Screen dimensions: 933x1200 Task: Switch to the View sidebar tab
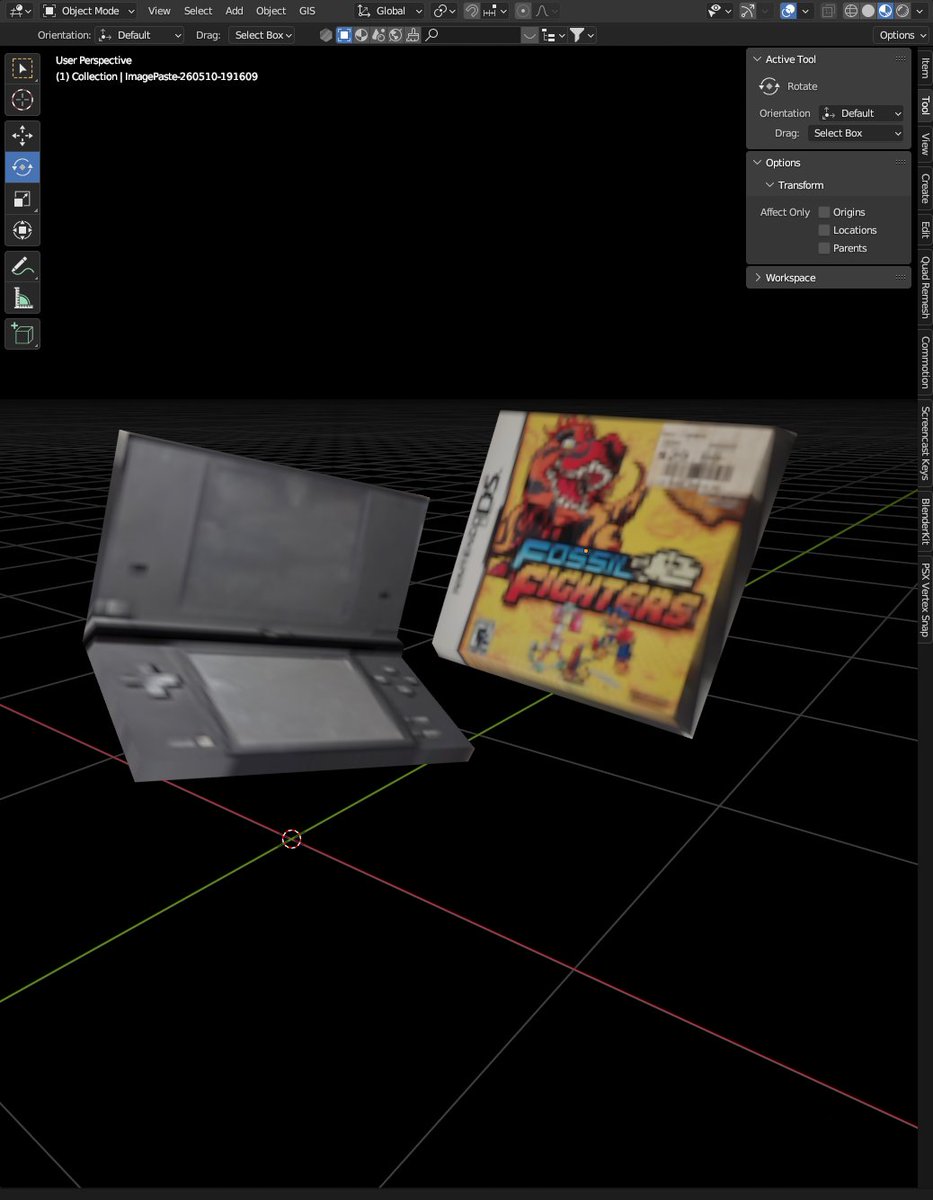pyautogui.click(x=925, y=144)
